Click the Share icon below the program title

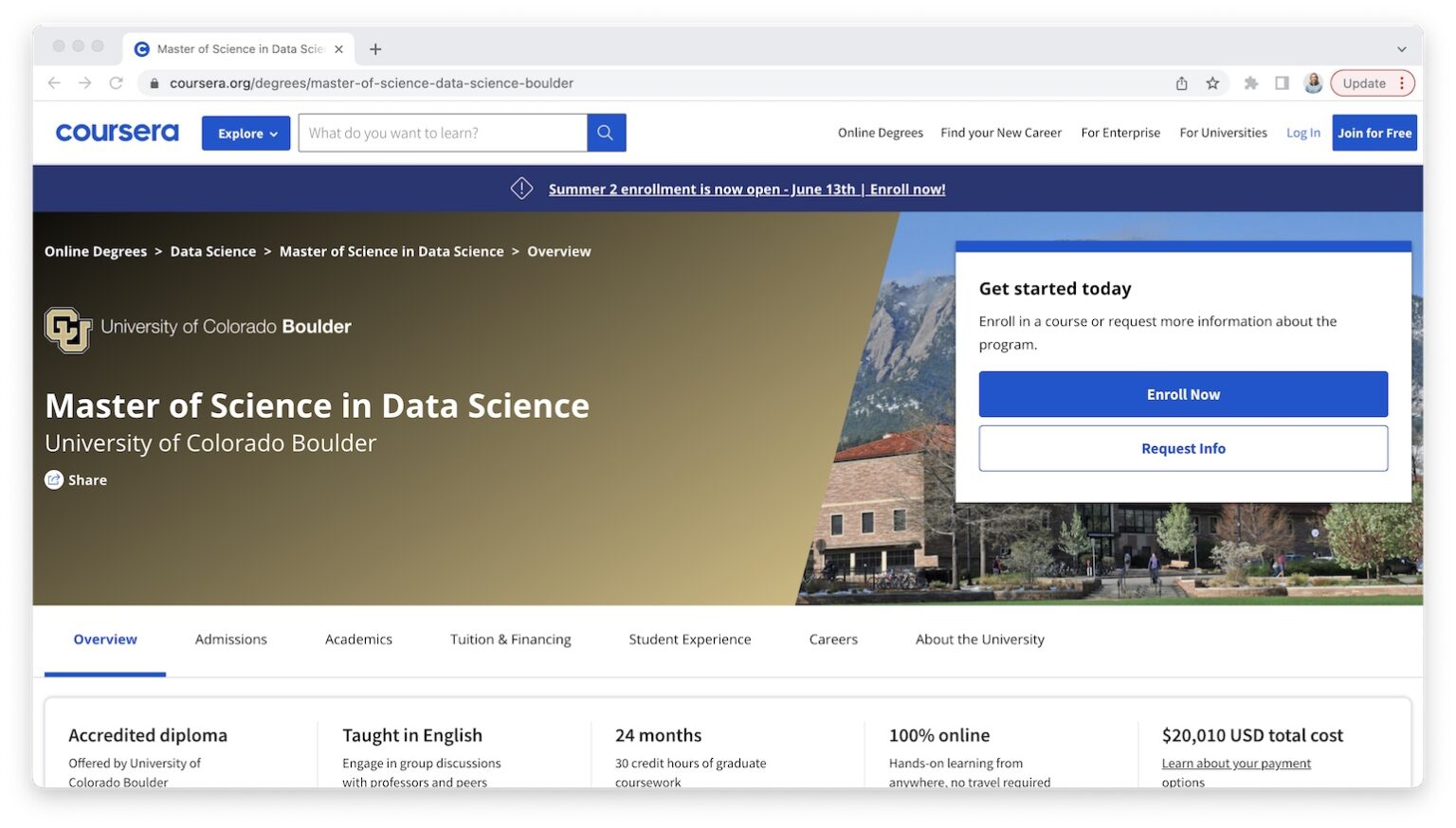pyautogui.click(x=55, y=479)
